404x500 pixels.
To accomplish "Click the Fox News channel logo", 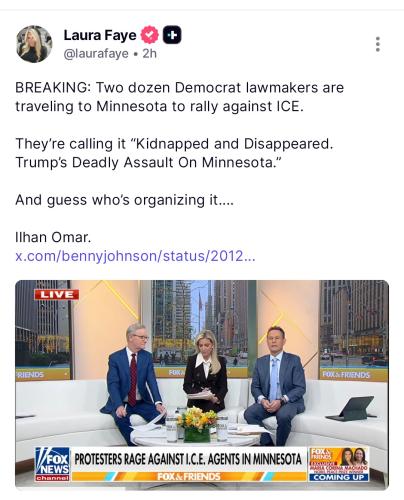I will point(53,464).
